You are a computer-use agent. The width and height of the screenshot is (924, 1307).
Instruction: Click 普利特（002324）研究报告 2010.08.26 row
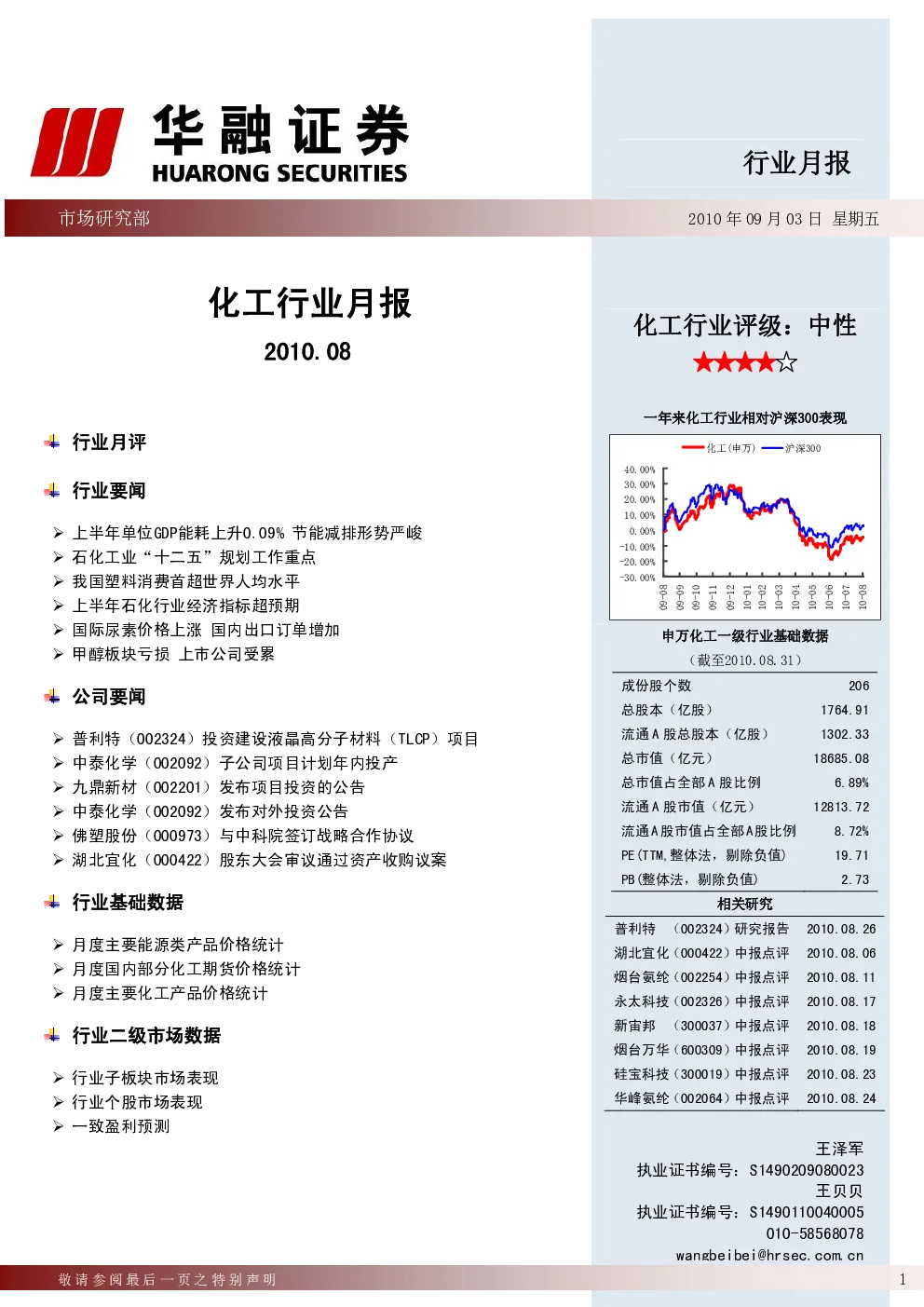(x=745, y=929)
